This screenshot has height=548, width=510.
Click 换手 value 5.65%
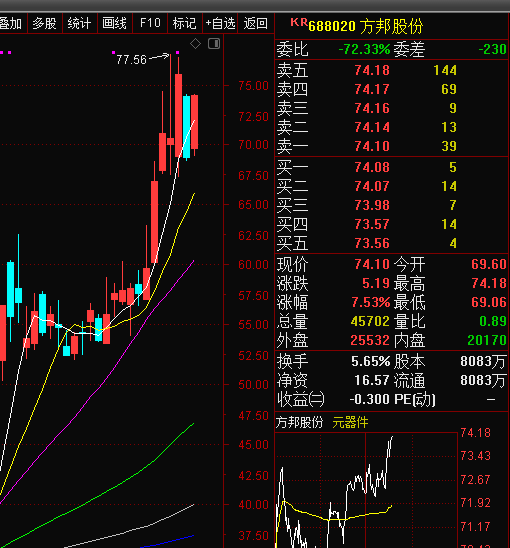(x=371, y=361)
